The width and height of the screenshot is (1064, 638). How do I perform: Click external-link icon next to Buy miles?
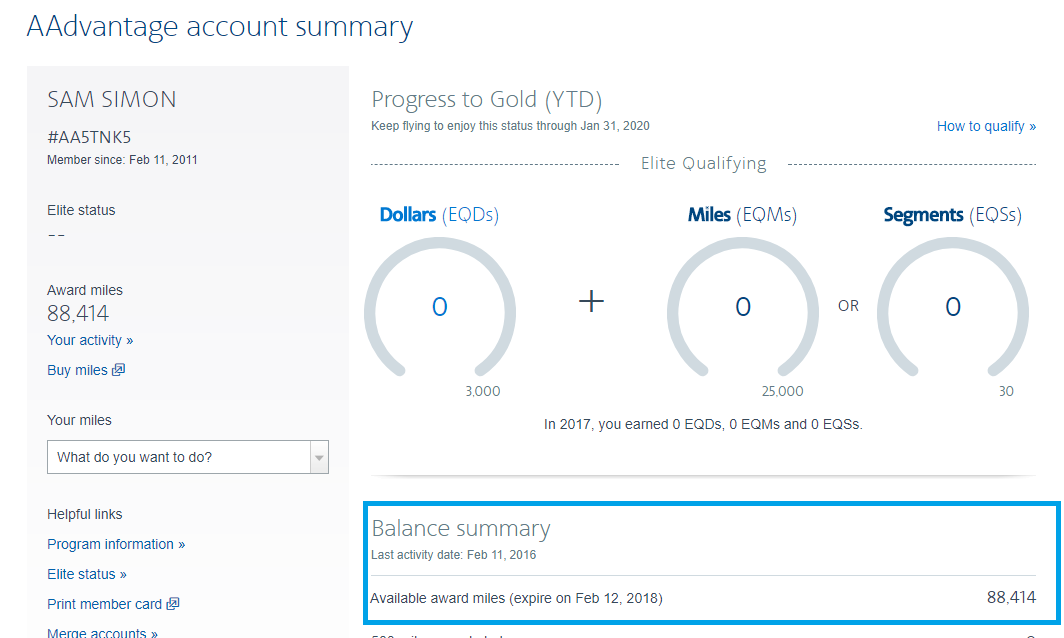point(119,369)
